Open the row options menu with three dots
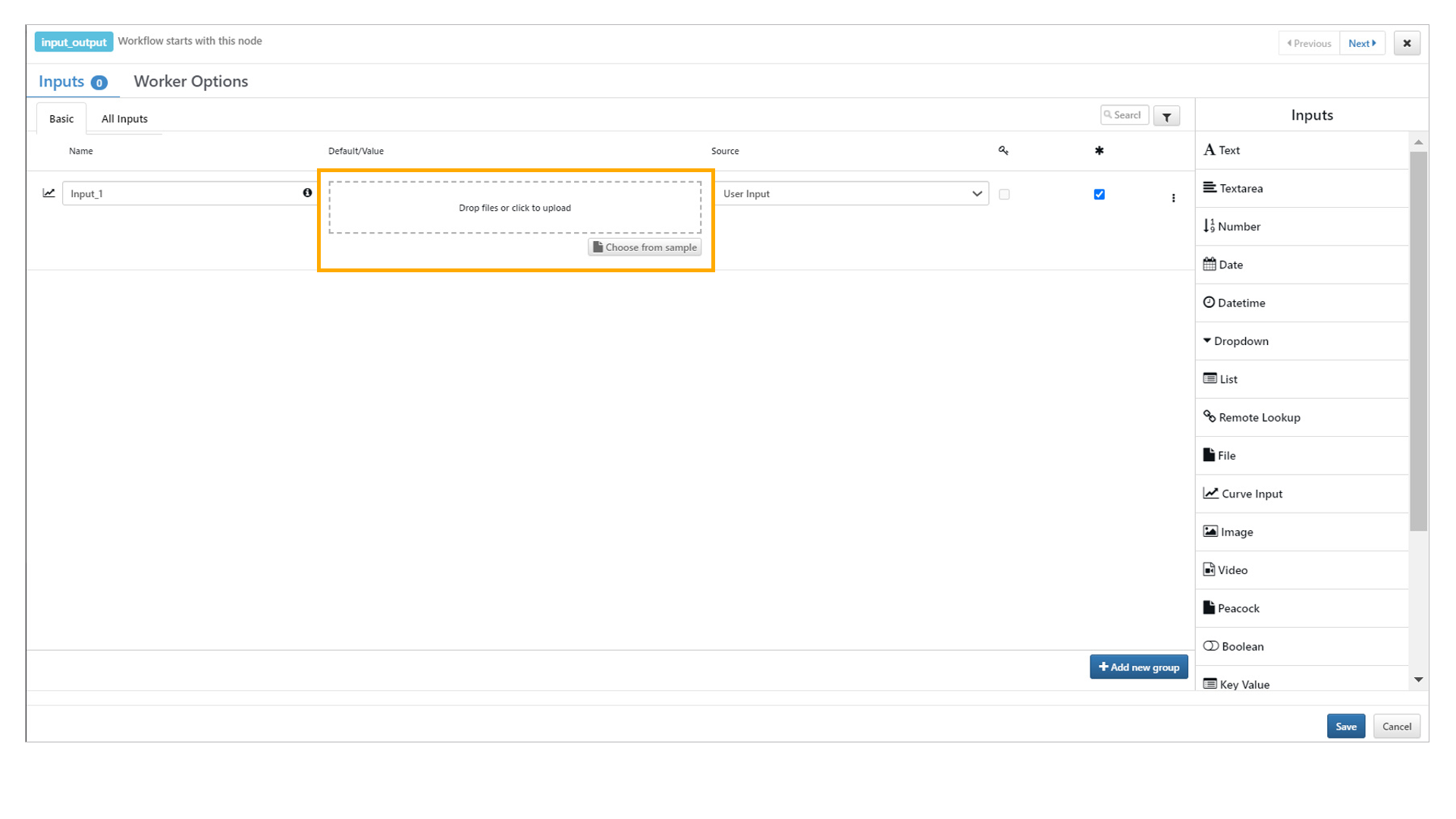Viewport: 1456px width, 819px height. click(1174, 198)
